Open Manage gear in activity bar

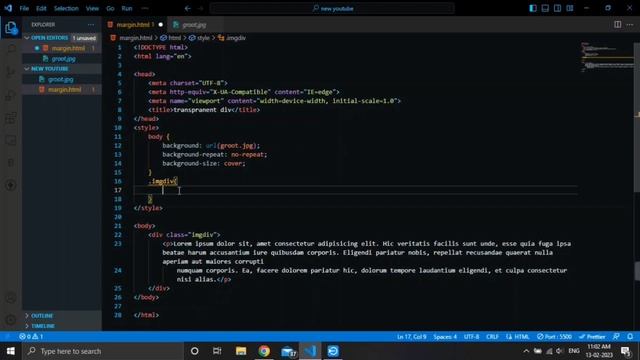[11, 320]
